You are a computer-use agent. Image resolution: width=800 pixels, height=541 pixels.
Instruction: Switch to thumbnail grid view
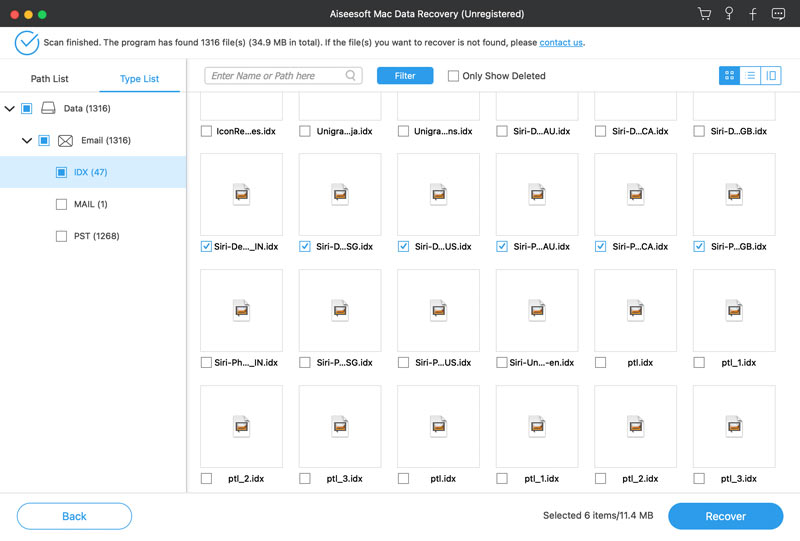pyautogui.click(x=729, y=76)
